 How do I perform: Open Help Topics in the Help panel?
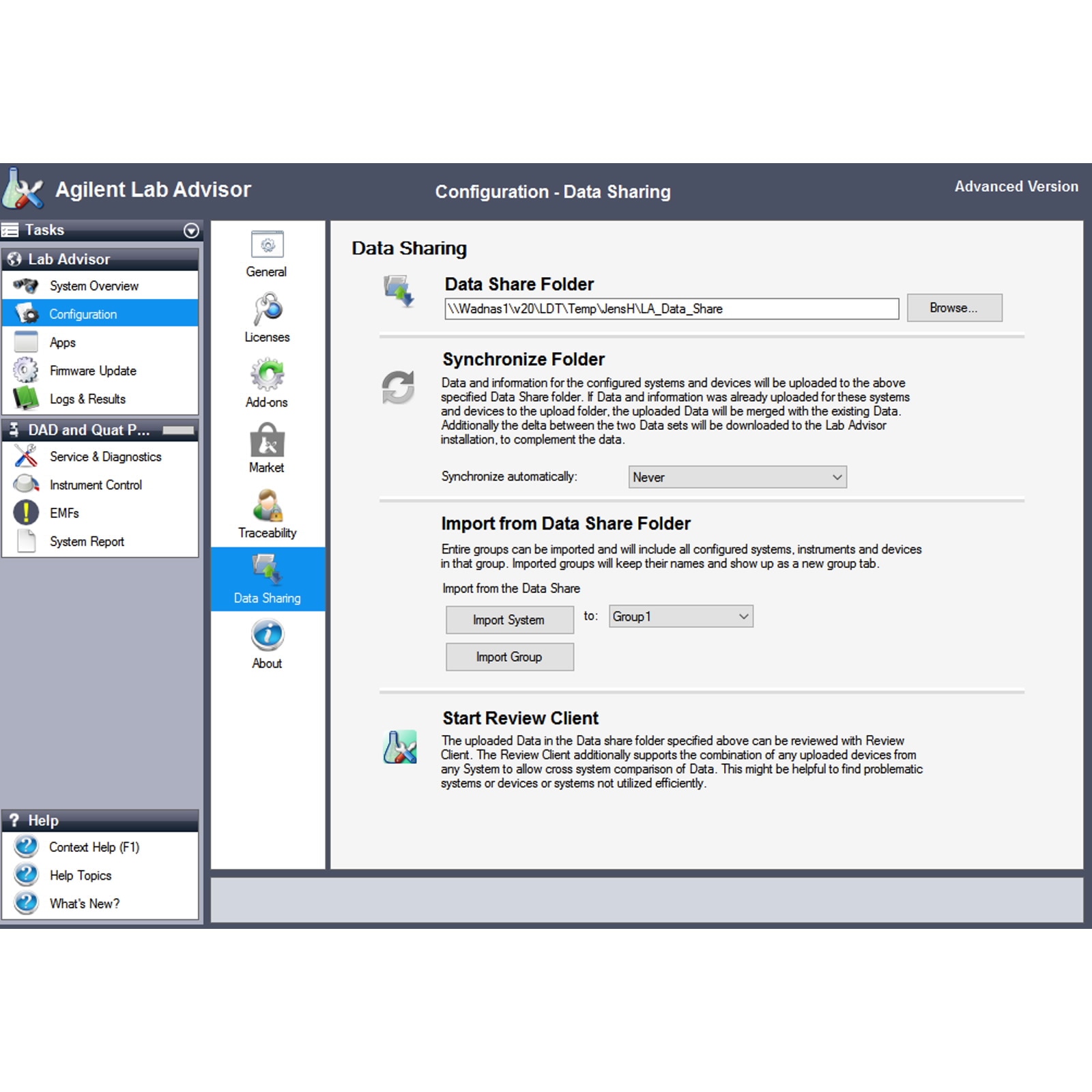pyautogui.click(x=80, y=876)
